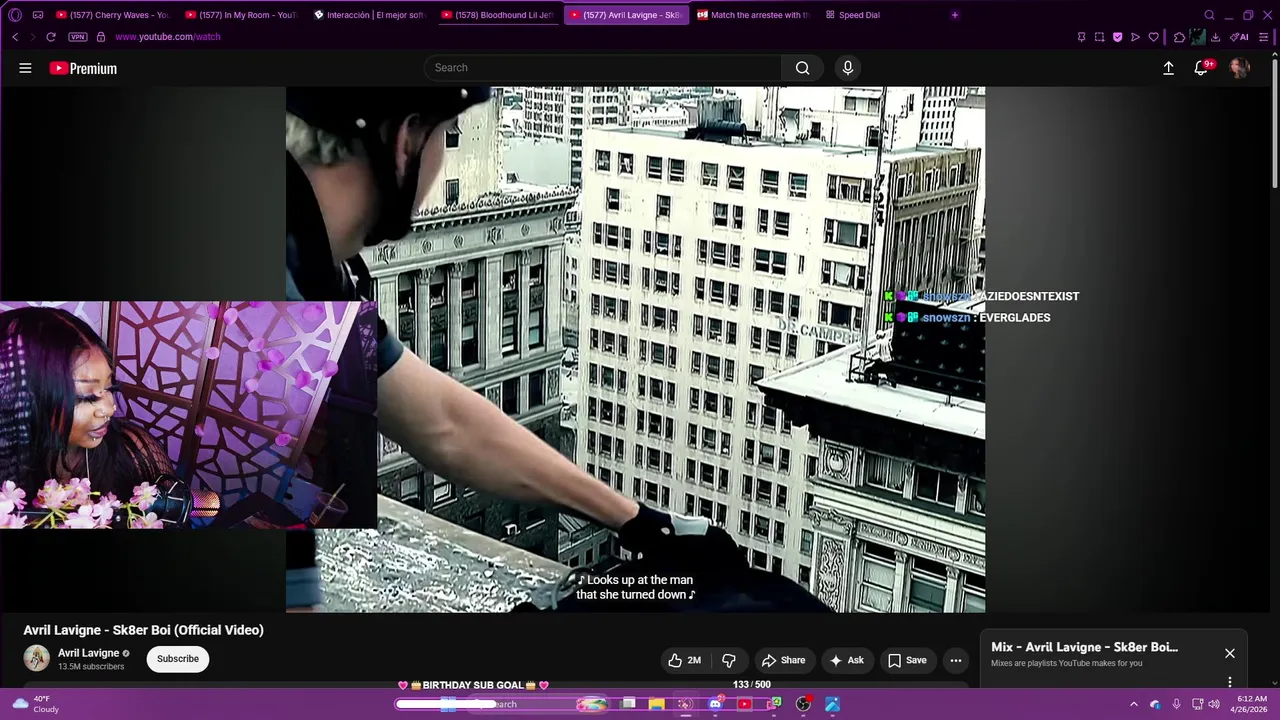Open YouTube notifications bell
Image resolution: width=1280 pixels, height=720 pixels.
(1202, 68)
